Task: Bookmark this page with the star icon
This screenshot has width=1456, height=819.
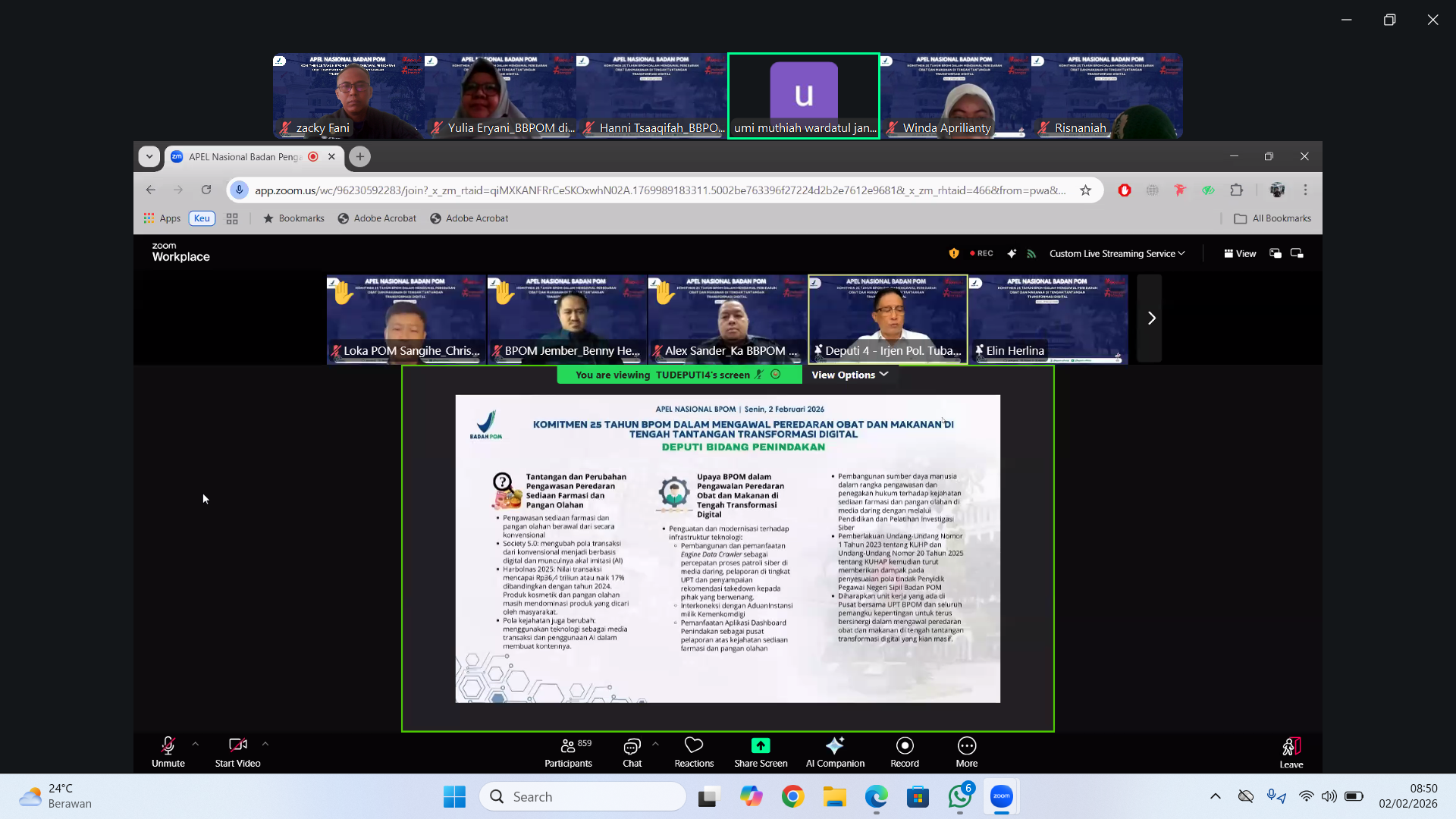Action: [1085, 190]
